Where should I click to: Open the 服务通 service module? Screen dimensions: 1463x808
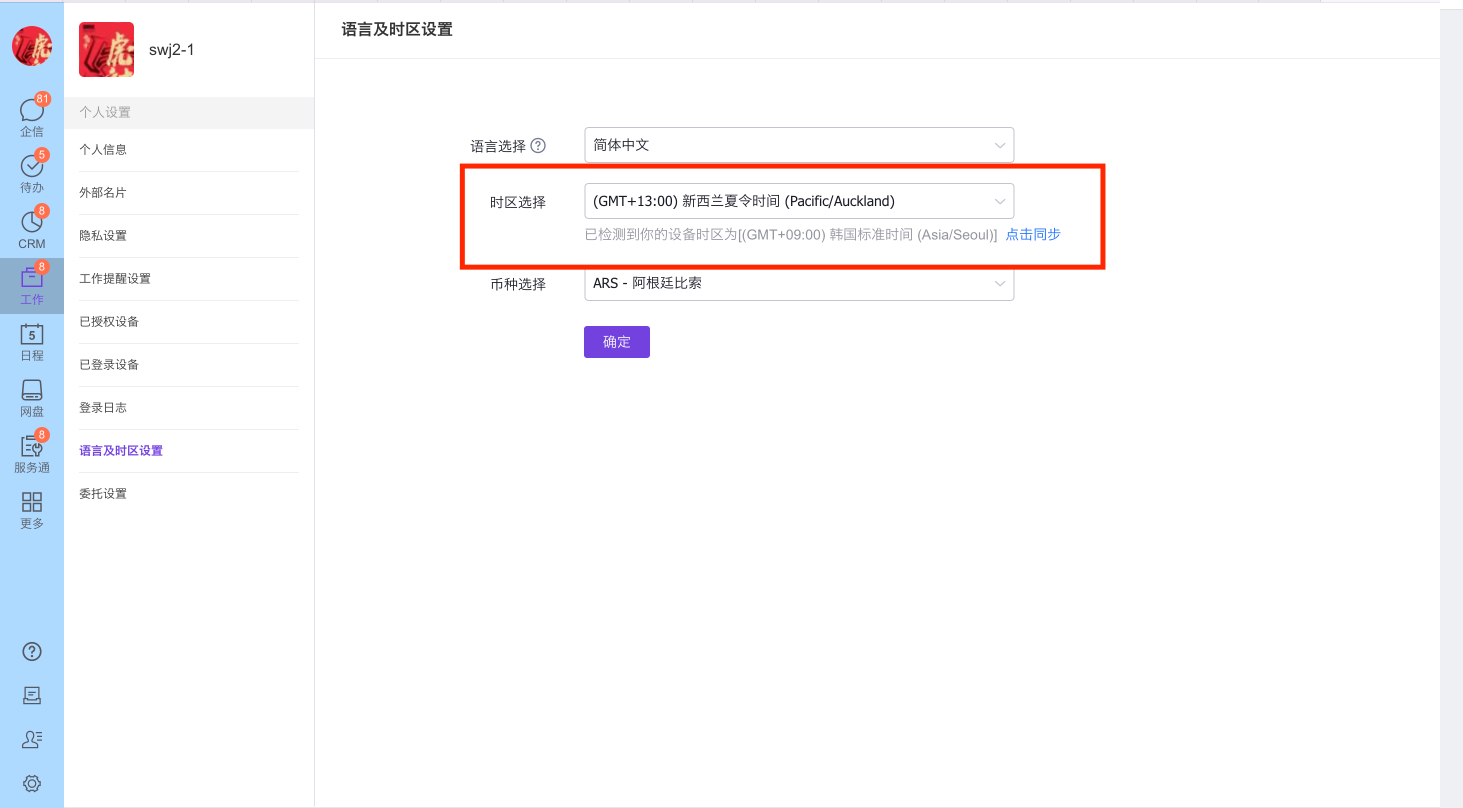(31, 452)
